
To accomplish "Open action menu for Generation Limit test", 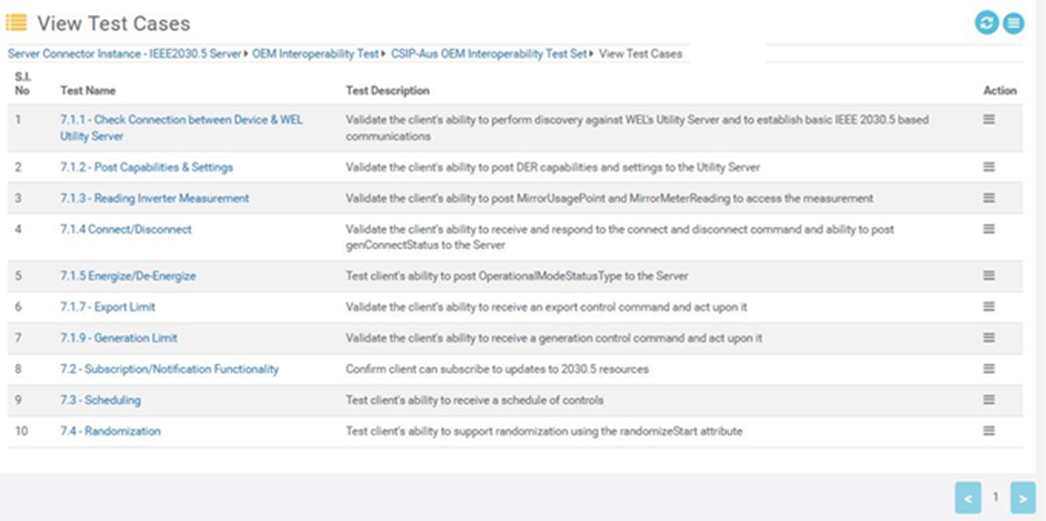I will pyautogui.click(x=989, y=338).
